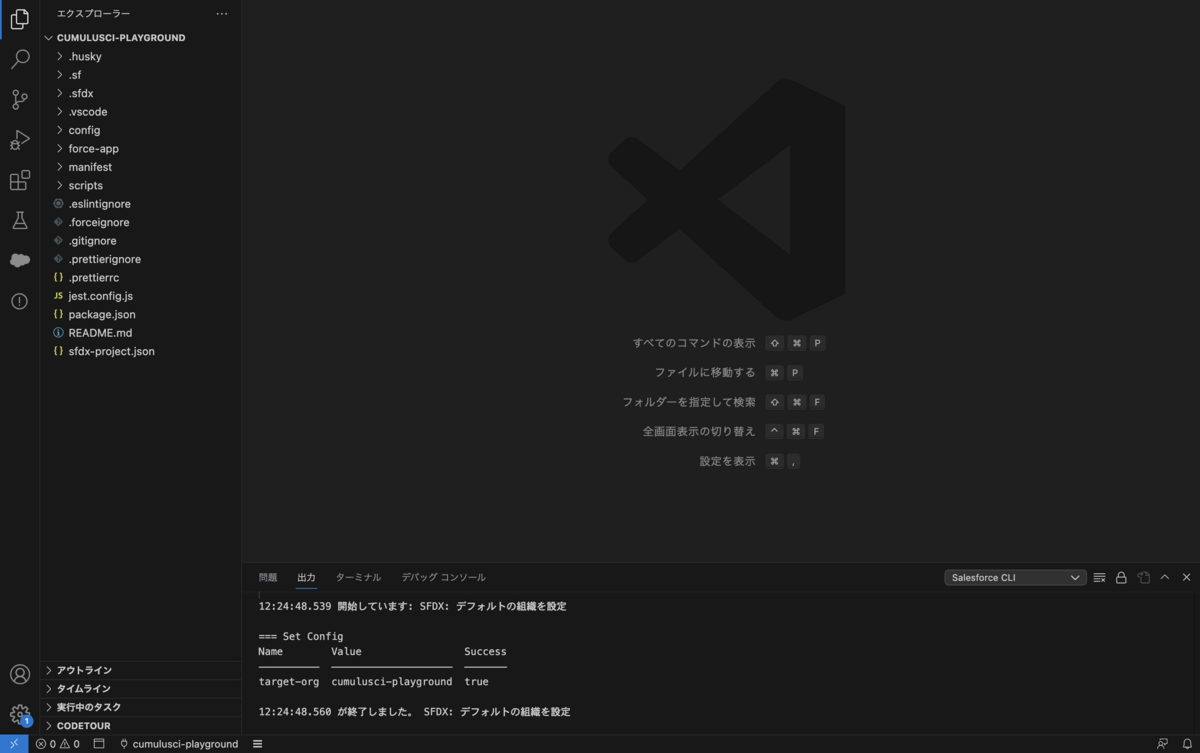This screenshot has height=753, width=1200.
Task: Toggle output scroll lock
Action: (1121, 578)
